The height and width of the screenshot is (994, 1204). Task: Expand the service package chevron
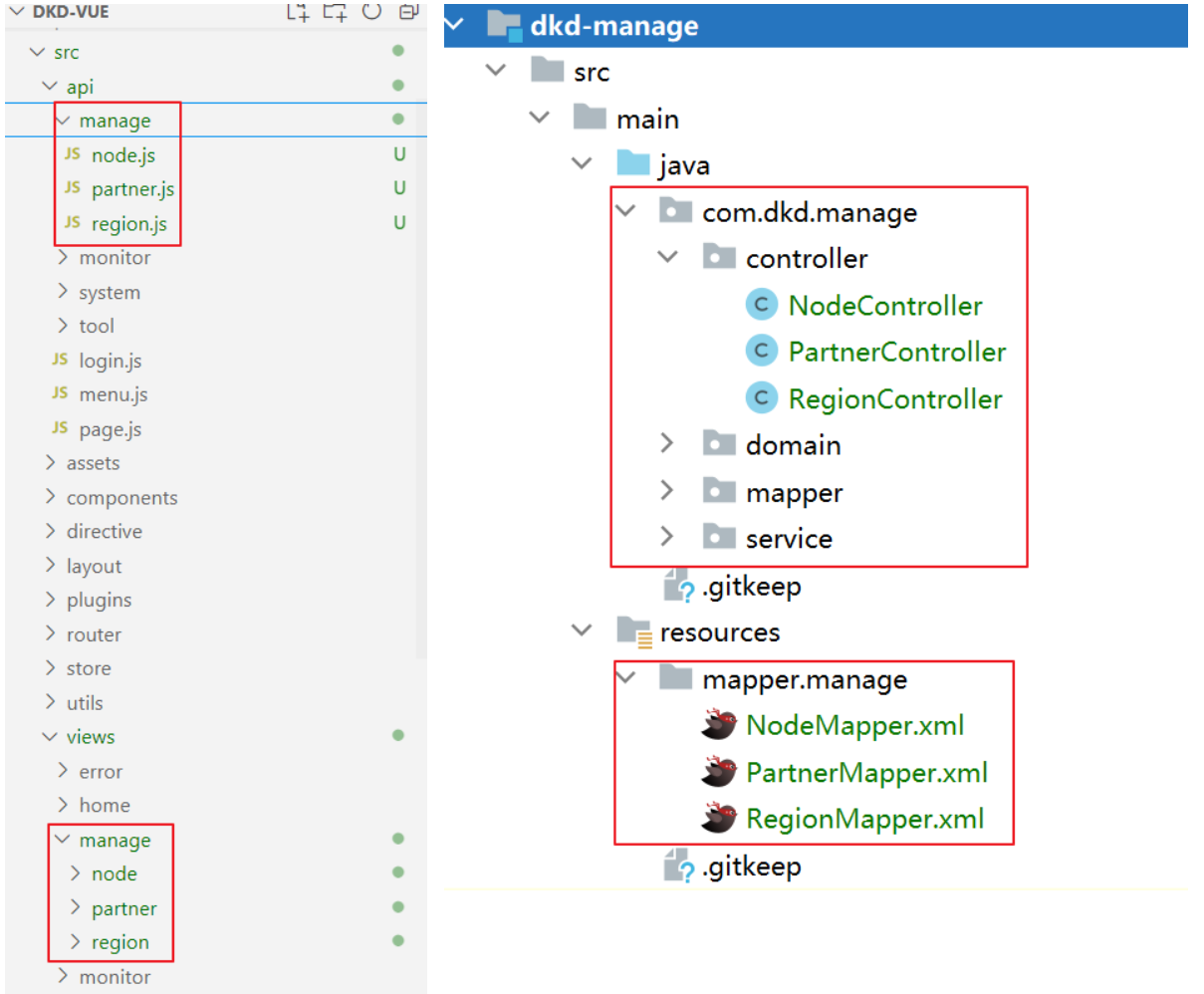click(667, 537)
